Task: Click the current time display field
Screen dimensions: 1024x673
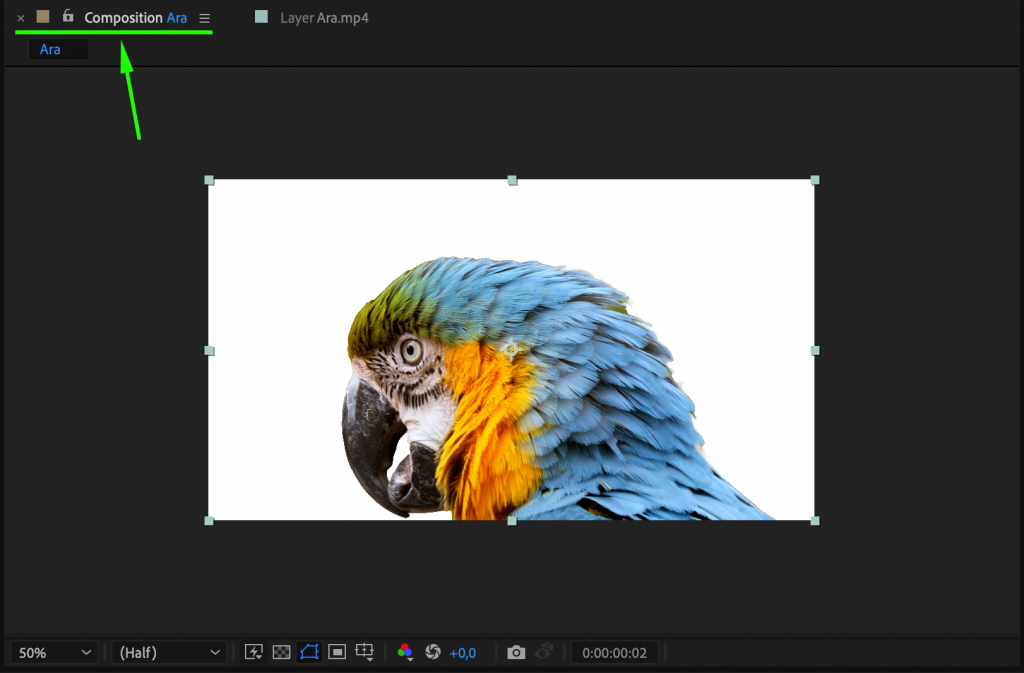Action: tap(614, 652)
